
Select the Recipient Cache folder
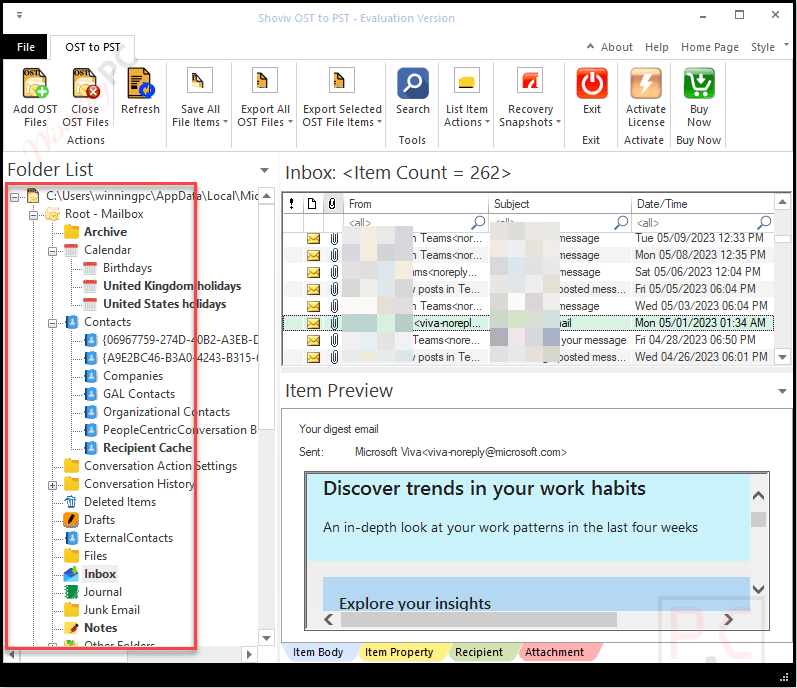[x=147, y=448]
